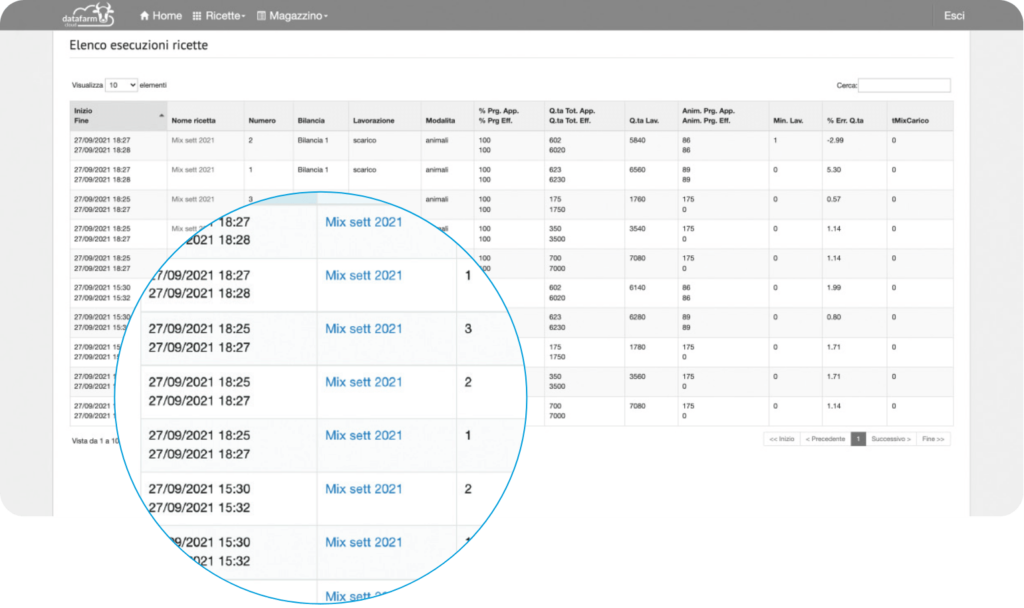1024x608 pixels.
Task: Open the Magazzino dropdown menu
Action: point(293,16)
